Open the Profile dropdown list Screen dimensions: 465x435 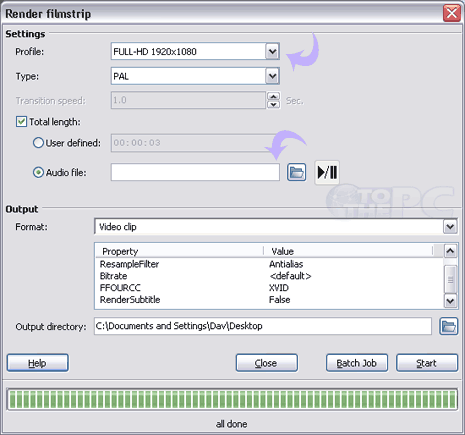click(x=272, y=51)
